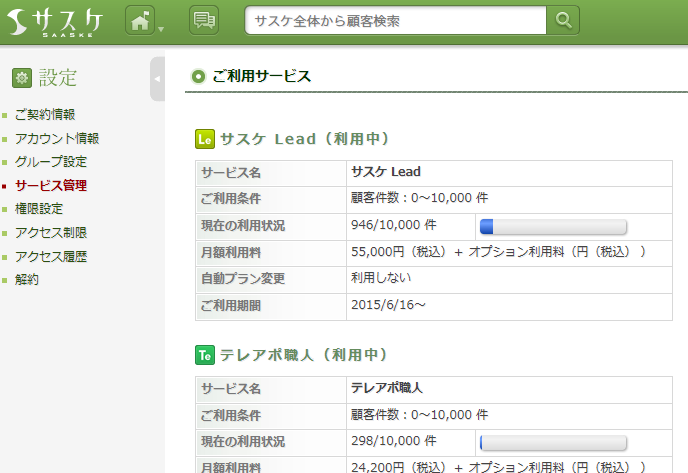Click the green Le icon for サスケ Lead
Image resolution: width=688 pixels, height=473 pixels.
pyautogui.click(x=204, y=139)
